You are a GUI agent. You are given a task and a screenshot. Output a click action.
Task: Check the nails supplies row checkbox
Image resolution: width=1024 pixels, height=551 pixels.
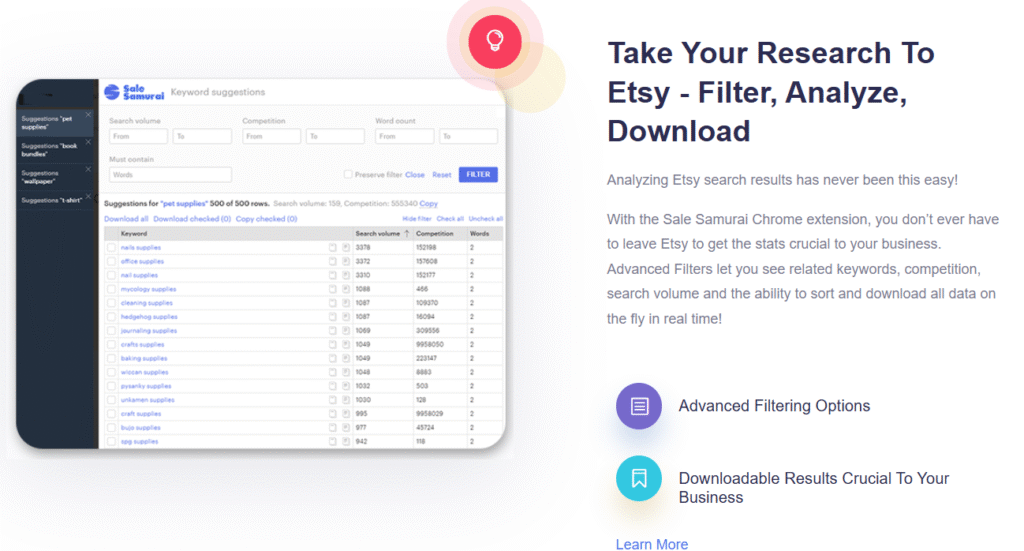tap(112, 247)
